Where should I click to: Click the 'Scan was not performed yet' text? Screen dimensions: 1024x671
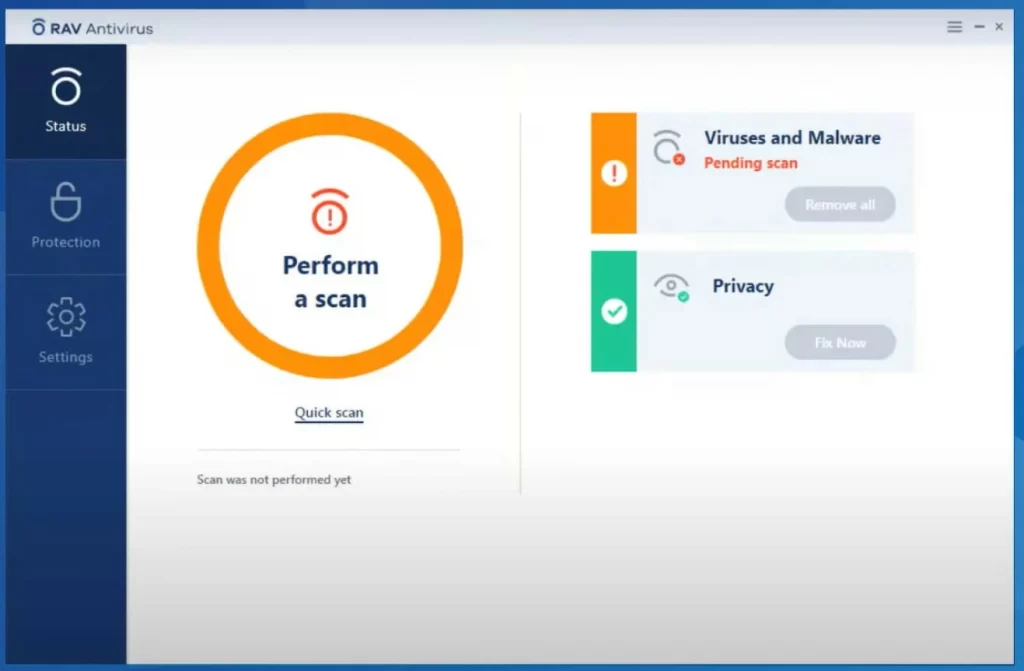[274, 480]
